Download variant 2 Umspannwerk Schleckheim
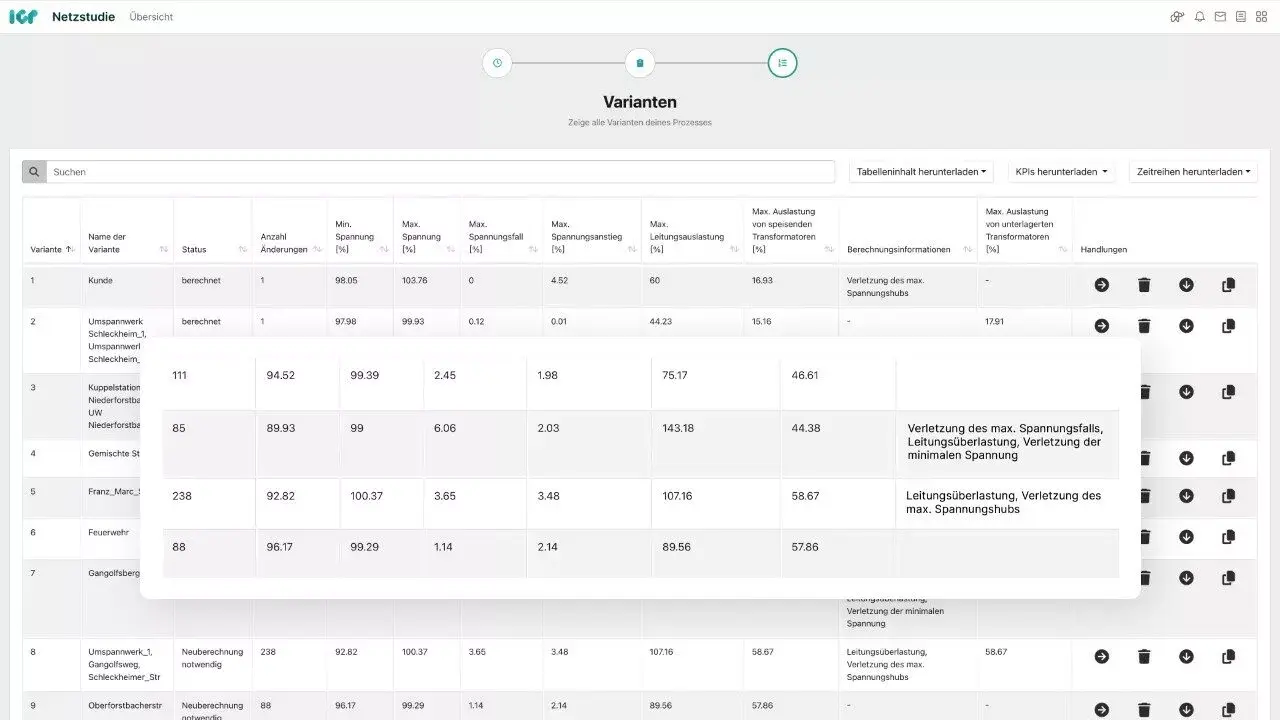1280x720 pixels. tap(1186, 326)
